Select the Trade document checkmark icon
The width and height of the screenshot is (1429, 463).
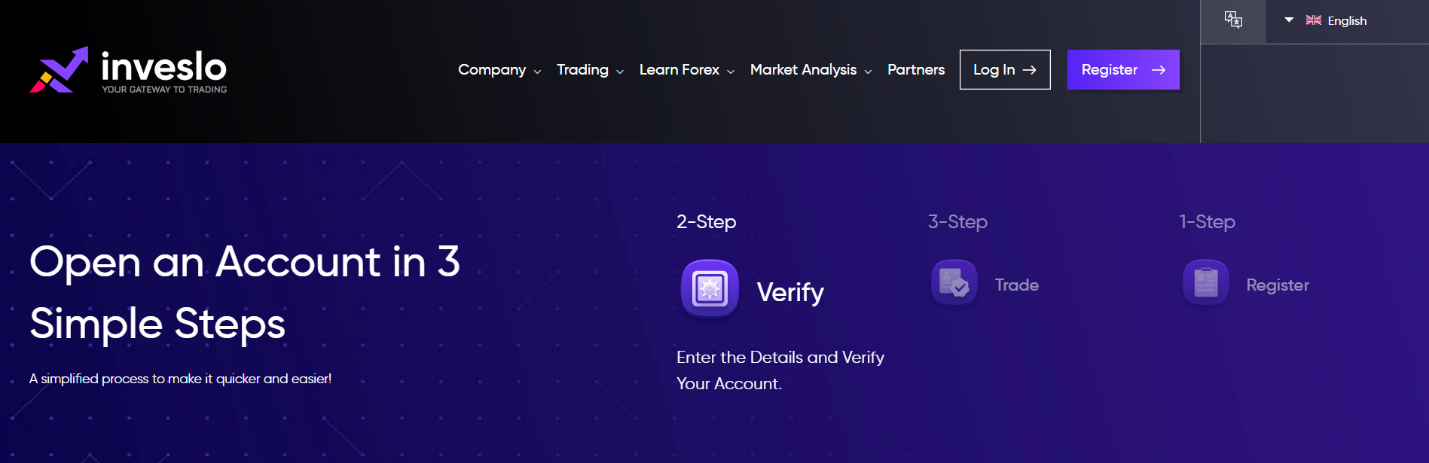click(x=954, y=283)
